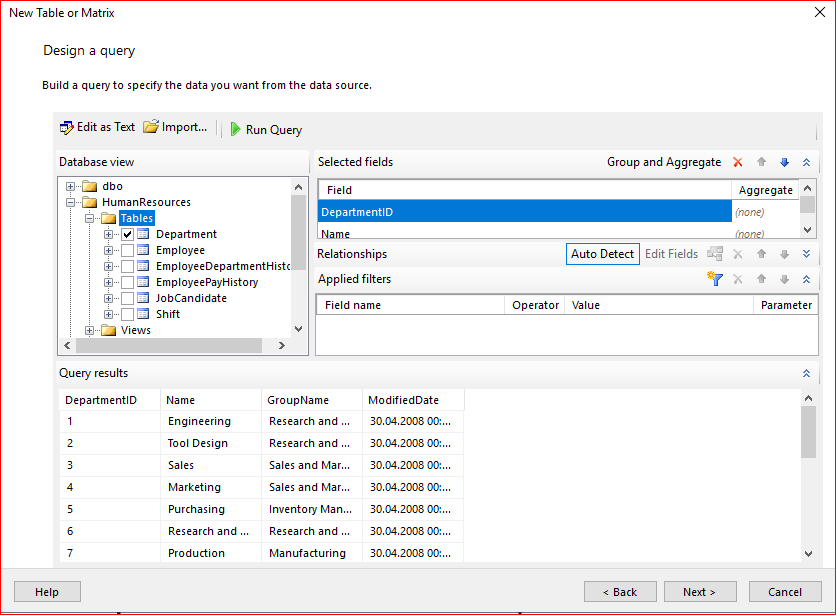The image size is (836, 615).
Task: Click the add filter funnel icon
Action: coord(714,279)
